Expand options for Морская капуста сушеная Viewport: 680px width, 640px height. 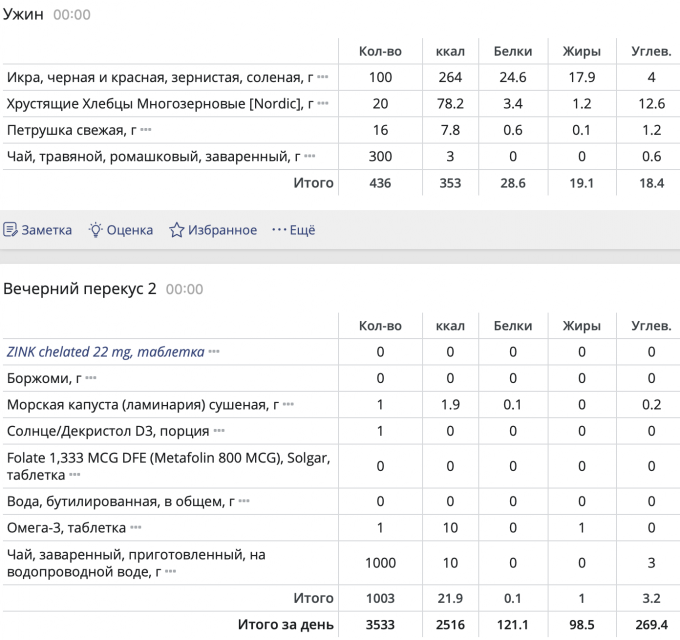pos(288,405)
